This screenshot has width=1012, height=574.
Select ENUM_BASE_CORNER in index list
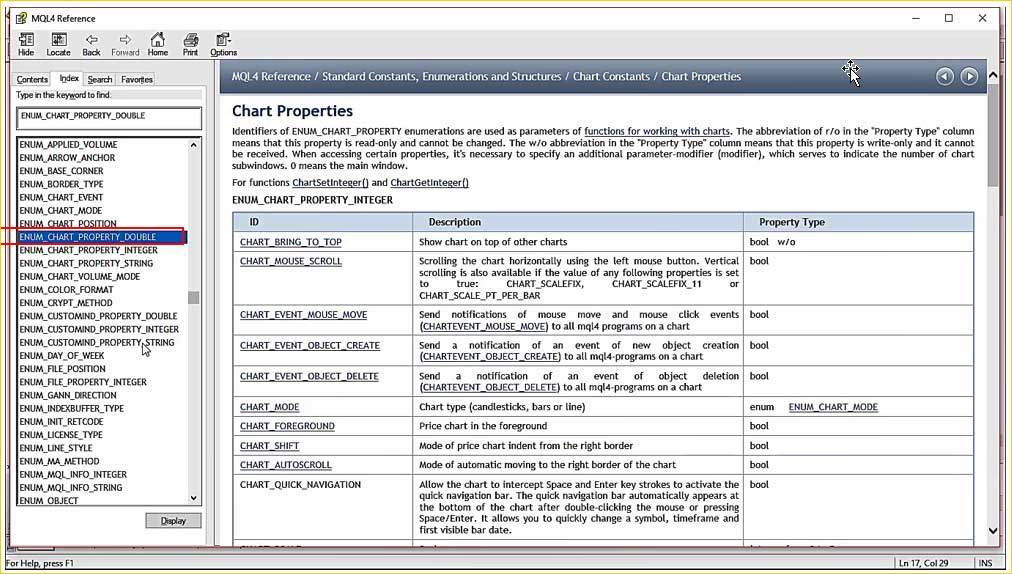tap(61, 171)
